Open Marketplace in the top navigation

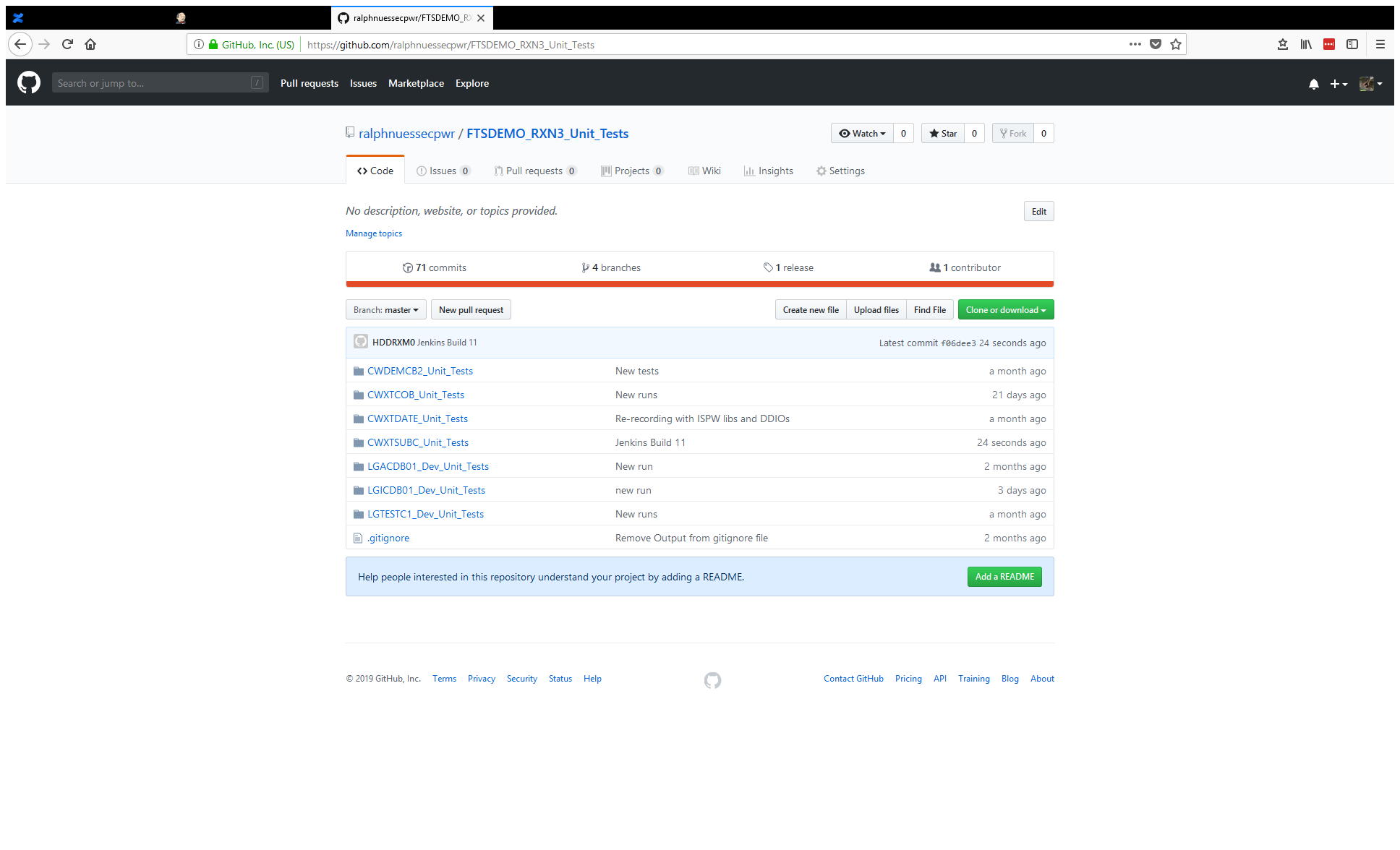point(416,83)
